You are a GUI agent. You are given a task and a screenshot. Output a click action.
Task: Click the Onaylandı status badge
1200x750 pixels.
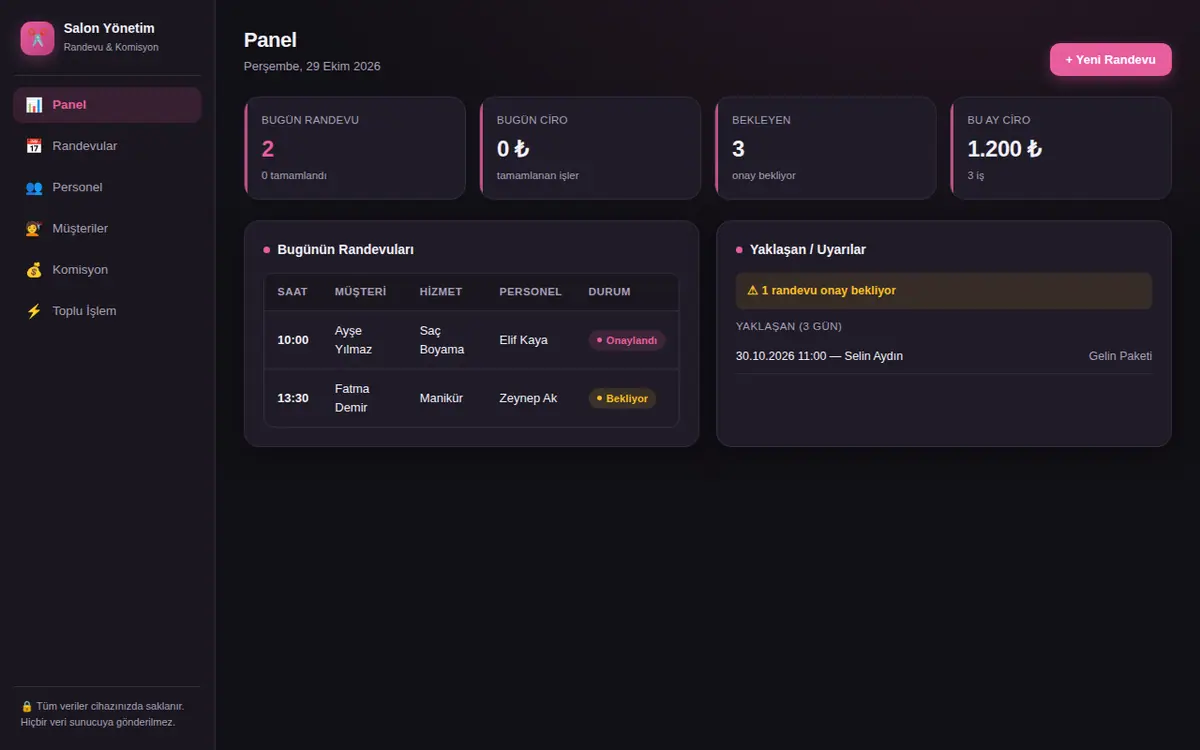coord(627,340)
